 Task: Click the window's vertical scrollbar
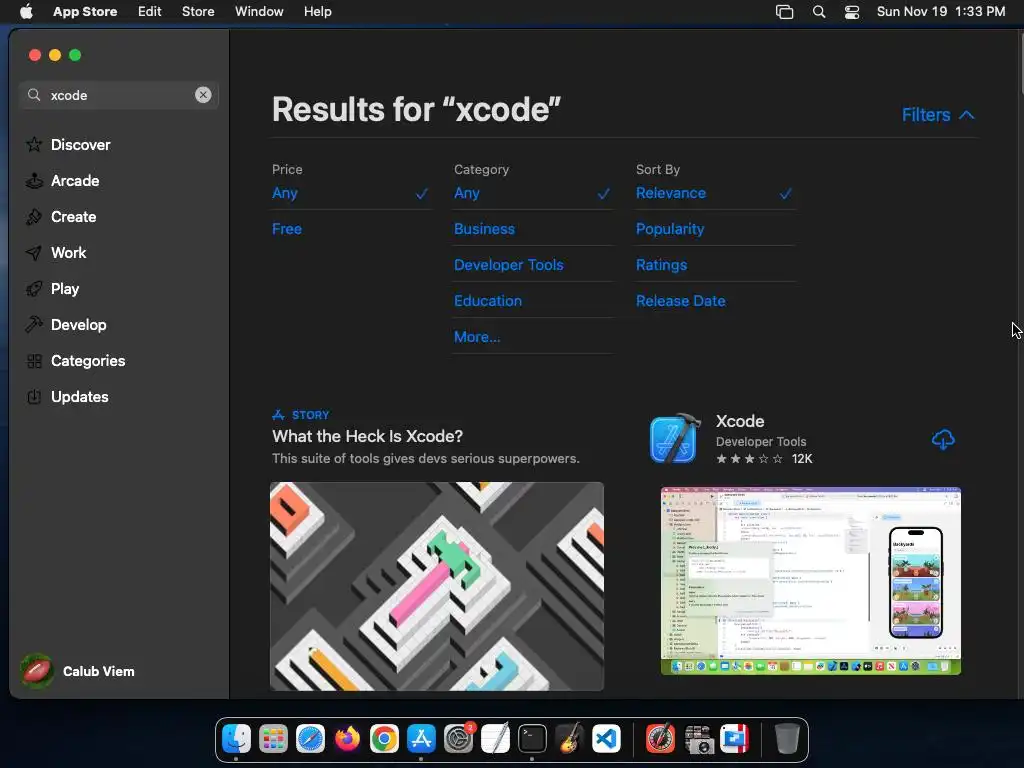tap(1021, 63)
